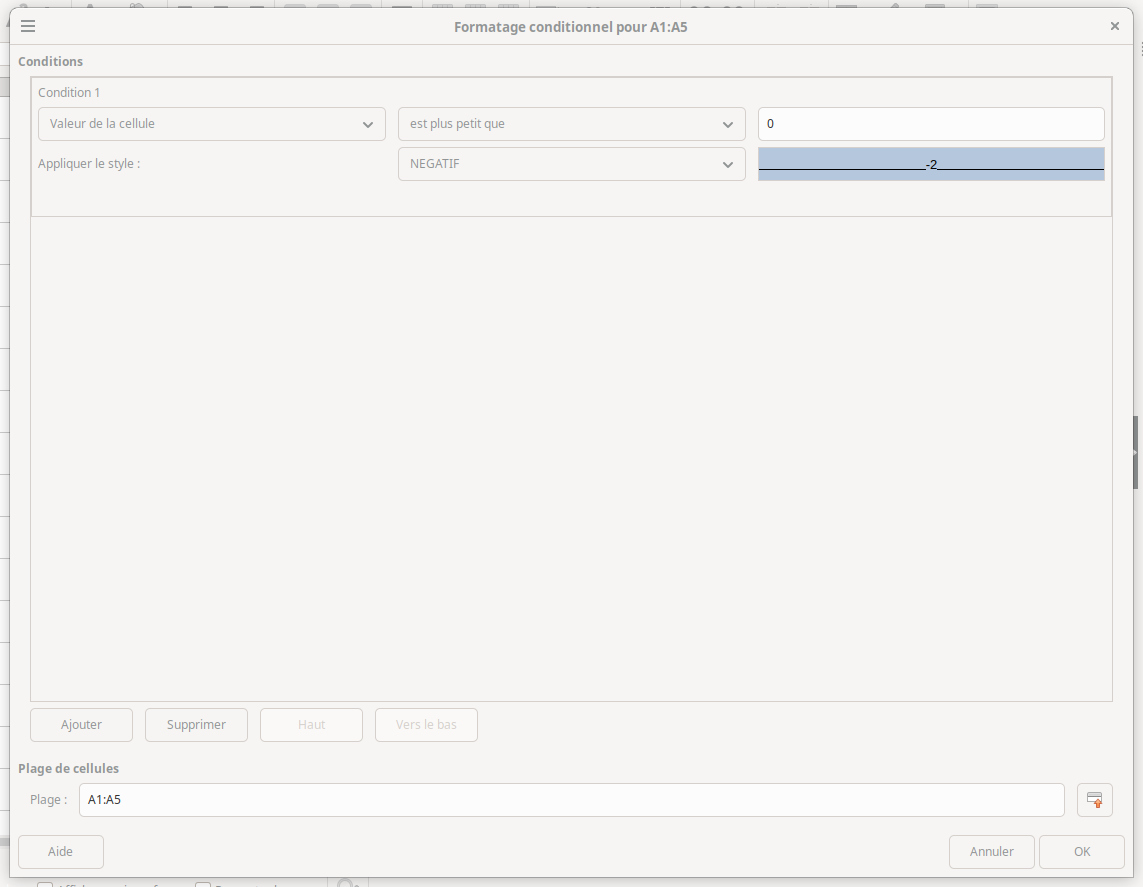The image size is (1143, 887).
Task: Click the 'Vers le bas' button
Action: tap(426, 725)
